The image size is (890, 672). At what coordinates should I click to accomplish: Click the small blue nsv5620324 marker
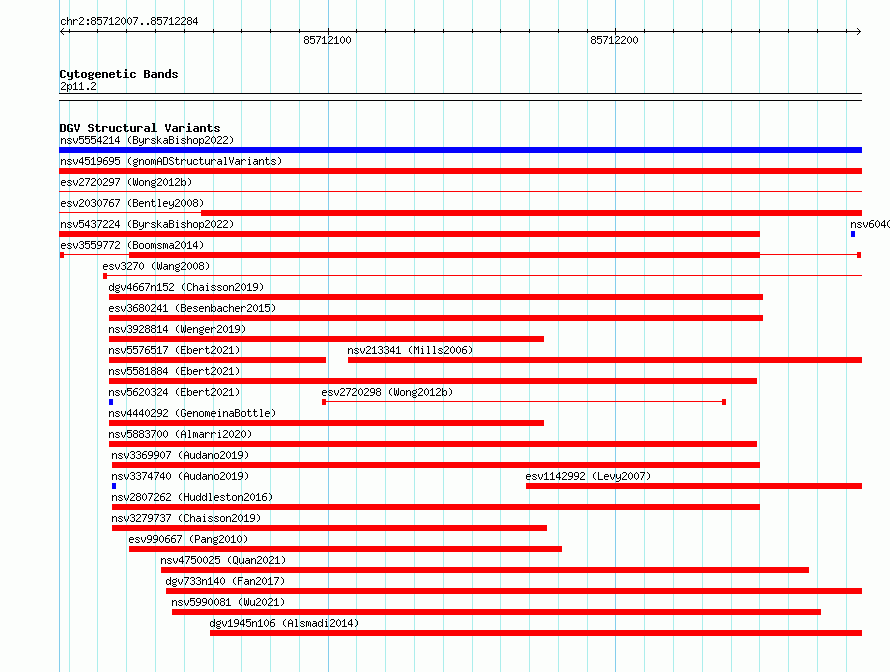[111, 402]
